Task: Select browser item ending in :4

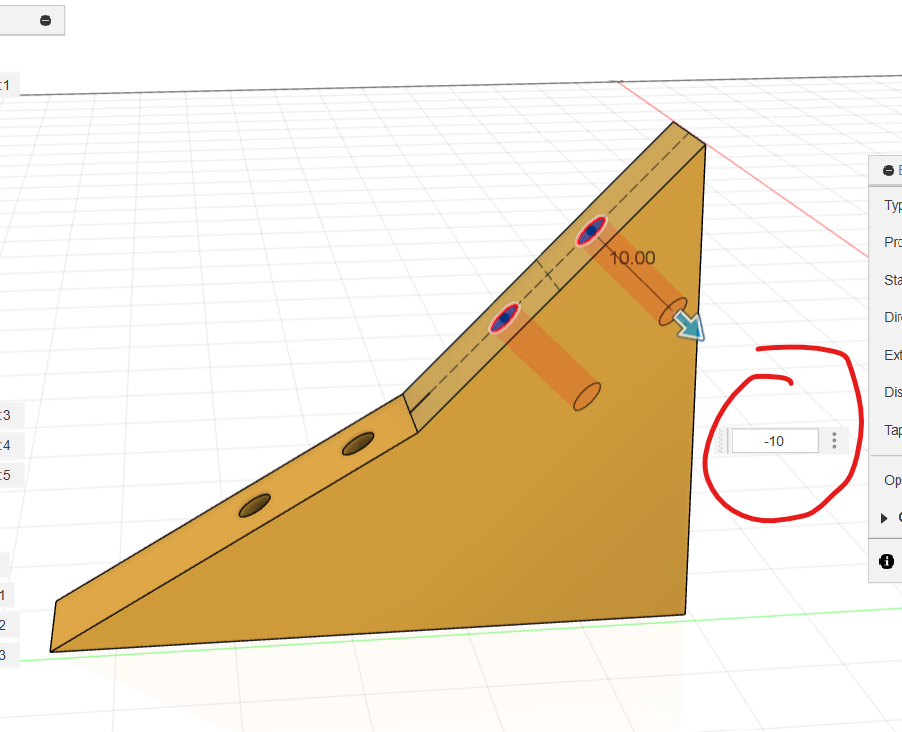Action: tap(6, 445)
